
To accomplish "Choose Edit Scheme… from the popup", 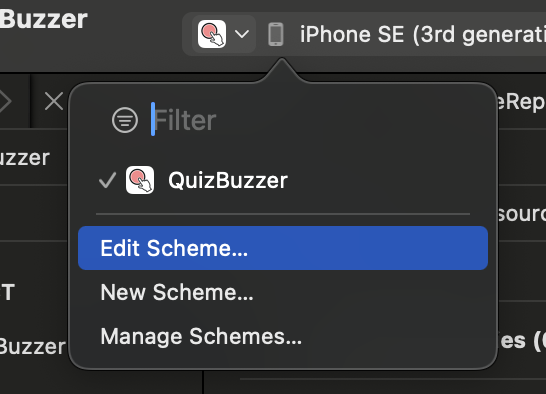I will click(283, 248).
